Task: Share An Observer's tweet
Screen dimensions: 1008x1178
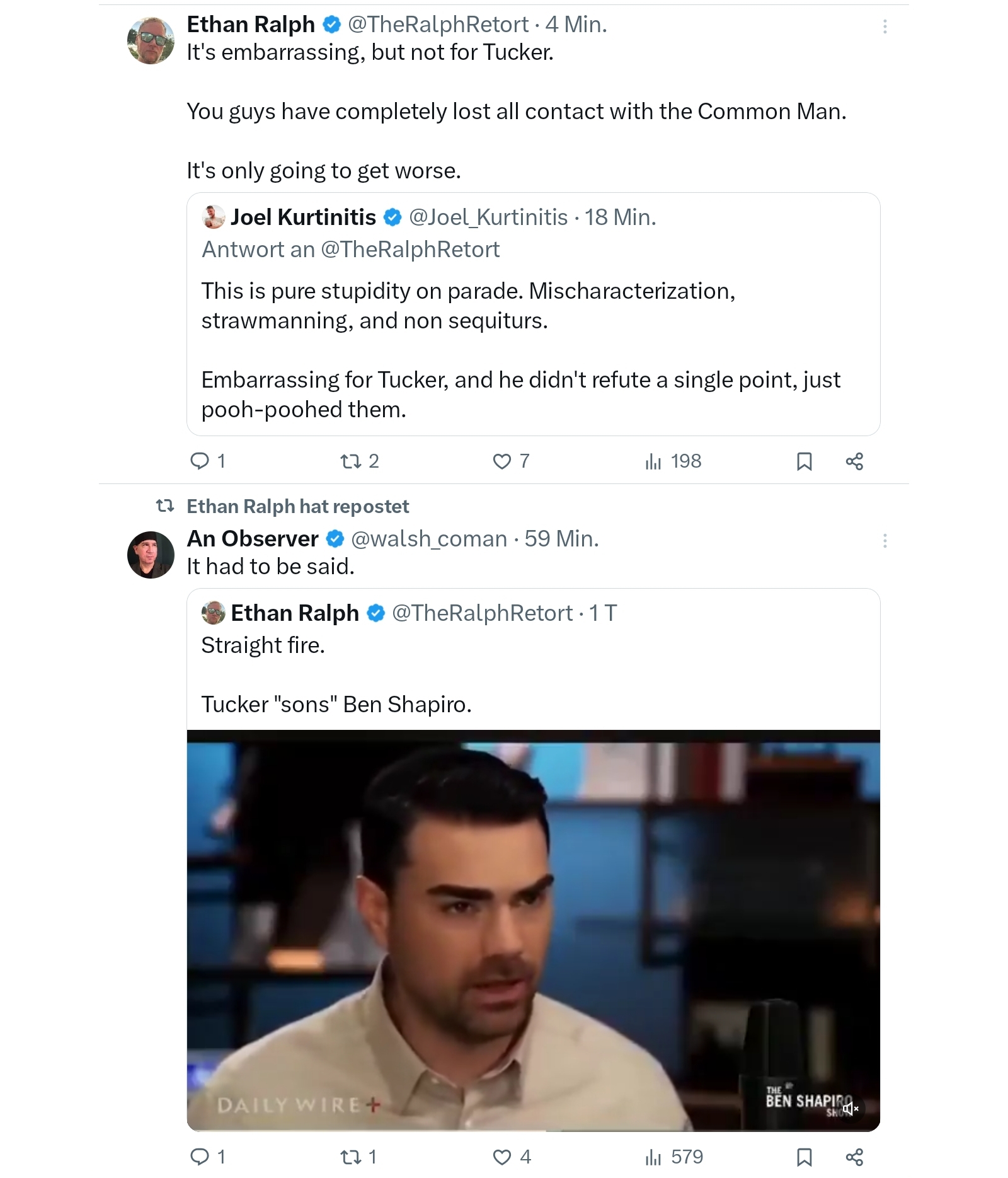Action: pos(854,1157)
